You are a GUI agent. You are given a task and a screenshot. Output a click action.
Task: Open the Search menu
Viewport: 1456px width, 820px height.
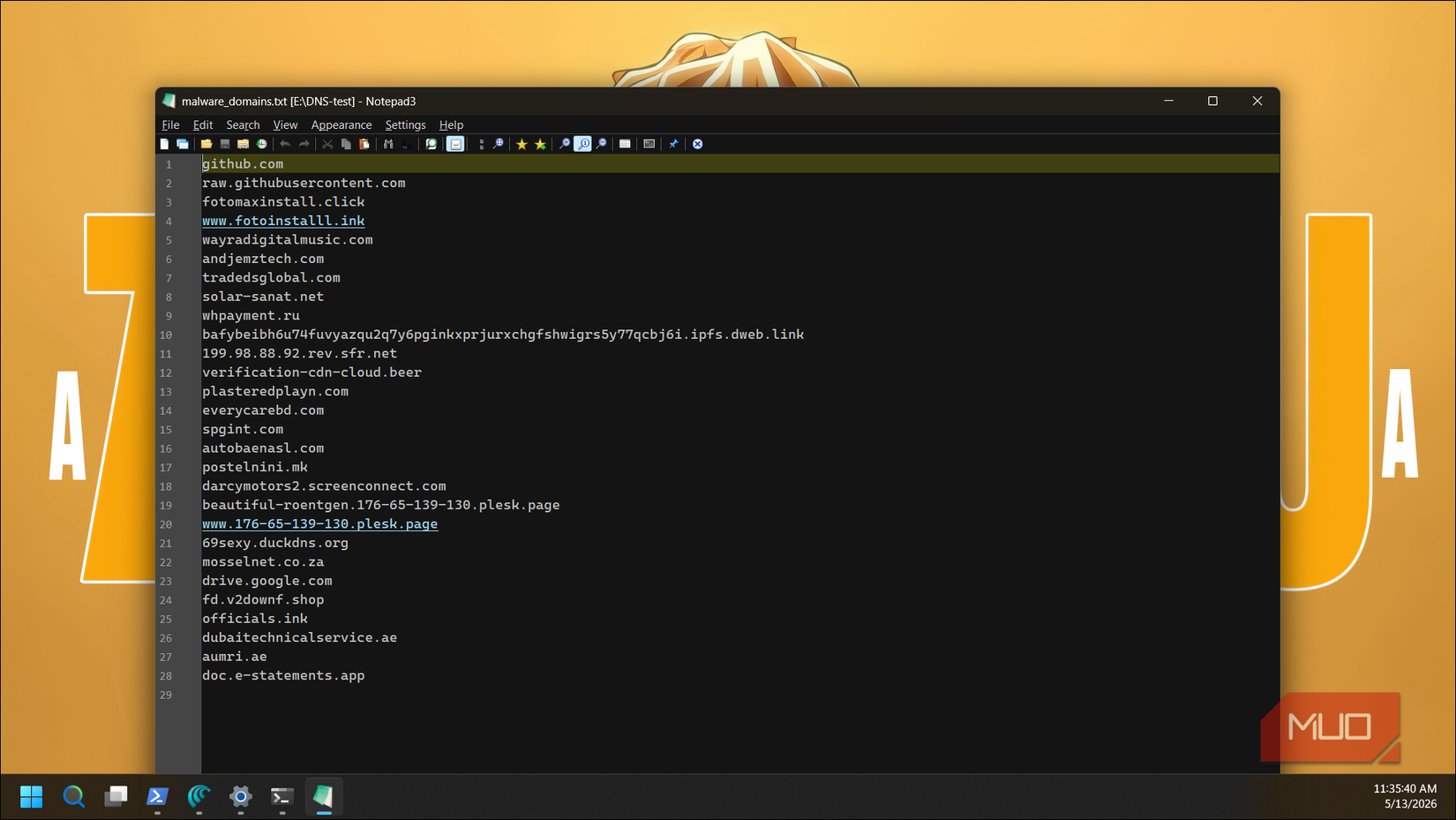click(243, 125)
